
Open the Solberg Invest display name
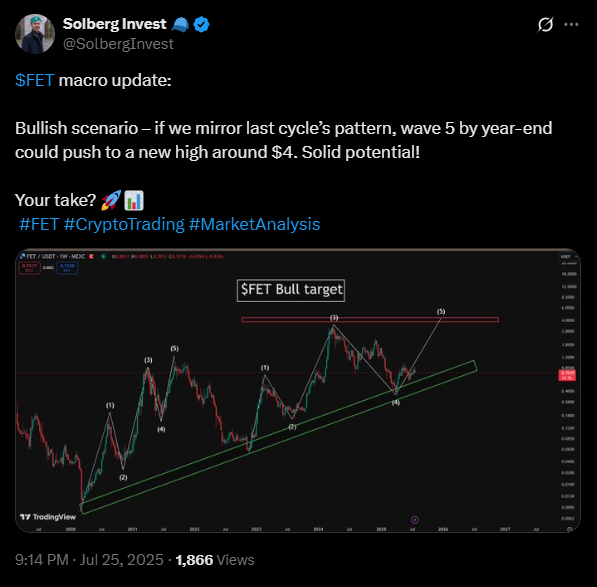(115, 24)
